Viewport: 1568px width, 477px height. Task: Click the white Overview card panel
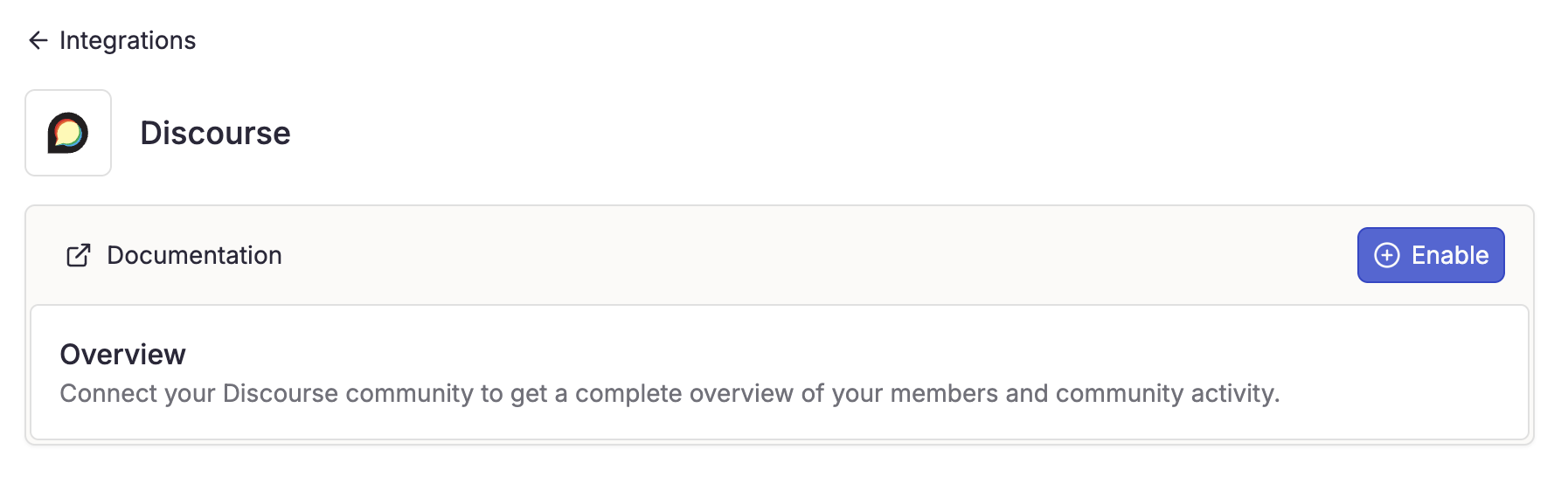click(780, 372)
